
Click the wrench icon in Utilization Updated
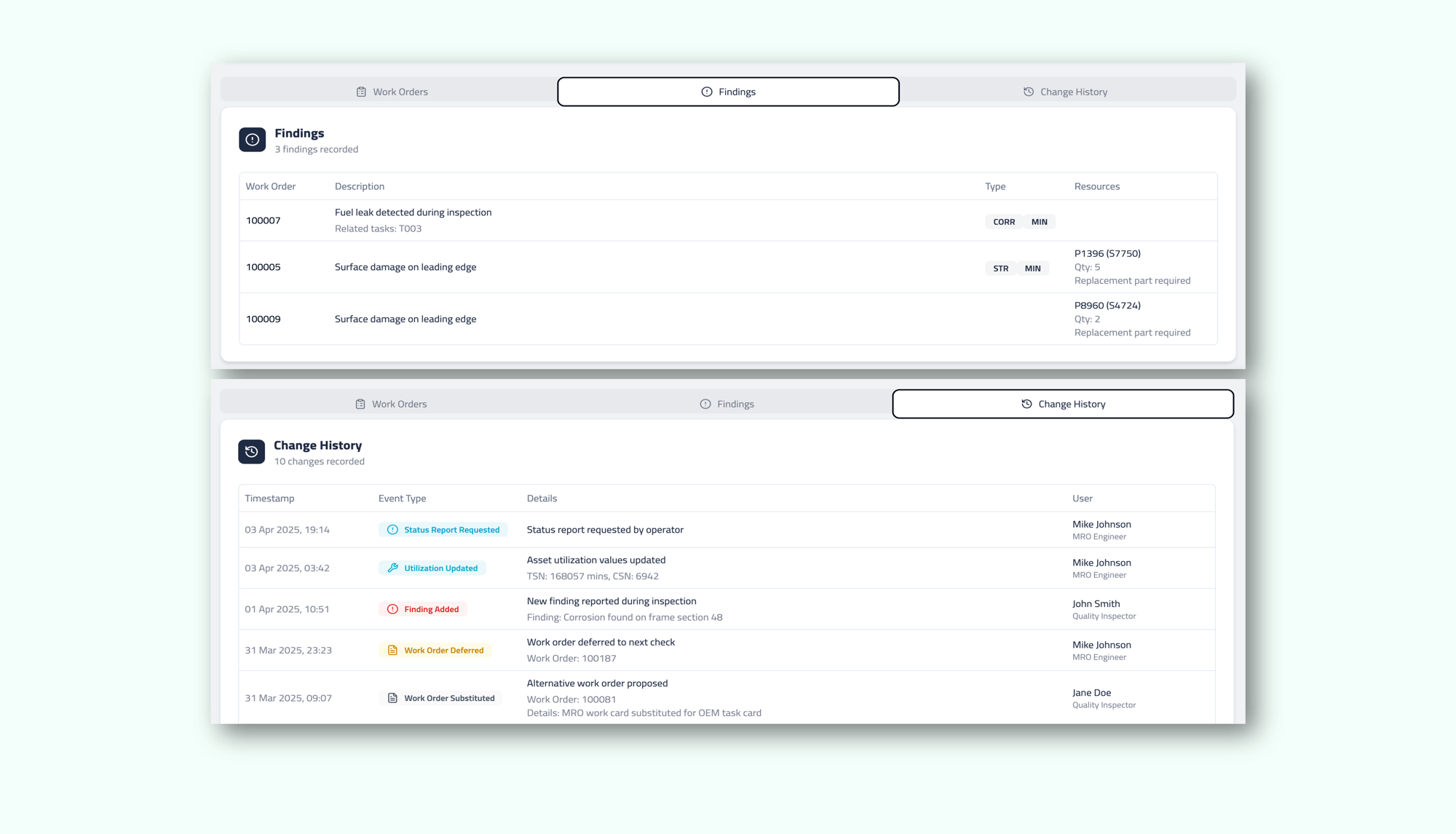[392, 568]
